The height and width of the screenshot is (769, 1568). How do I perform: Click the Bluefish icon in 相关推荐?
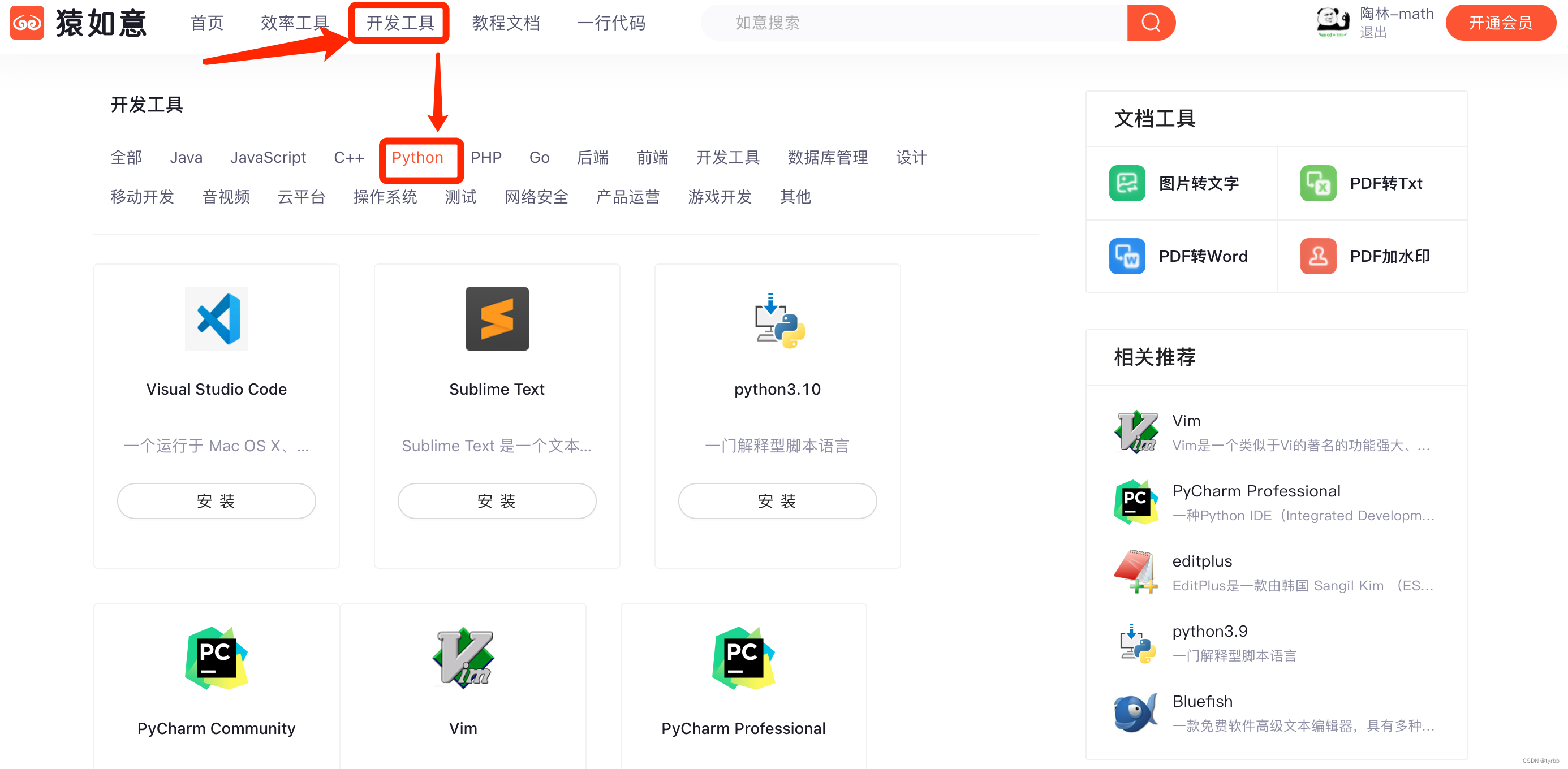tap(1136, 712)
